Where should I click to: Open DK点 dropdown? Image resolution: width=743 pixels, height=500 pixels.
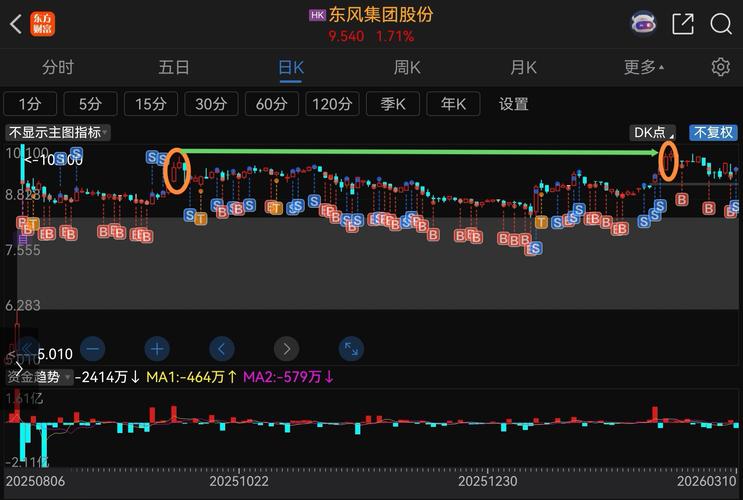point(653,132)
